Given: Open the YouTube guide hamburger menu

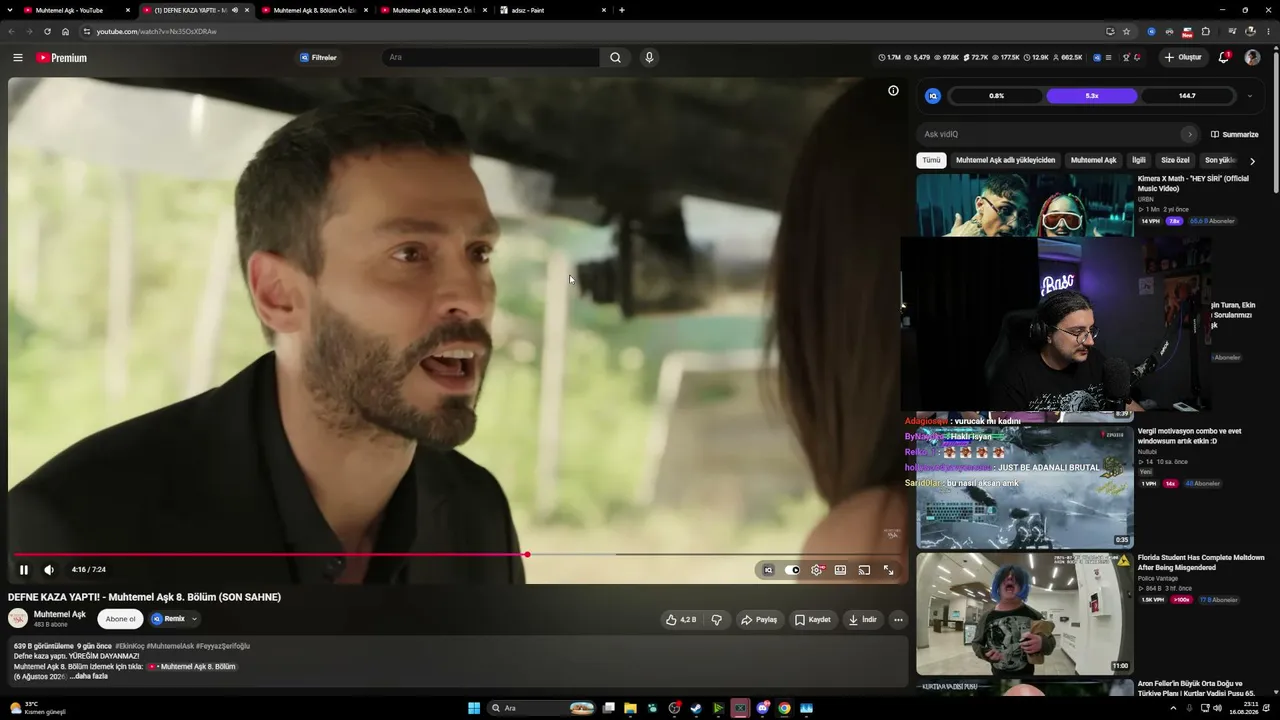Looking at the screenshot, I should click(x=17, y=58).
